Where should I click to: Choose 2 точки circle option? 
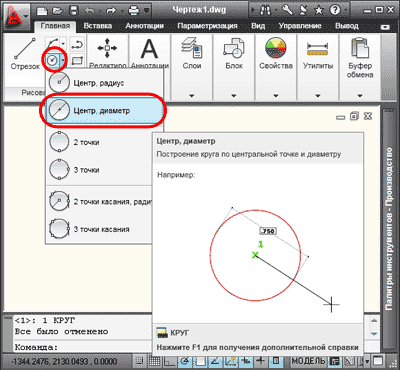(x=99, y=142)
